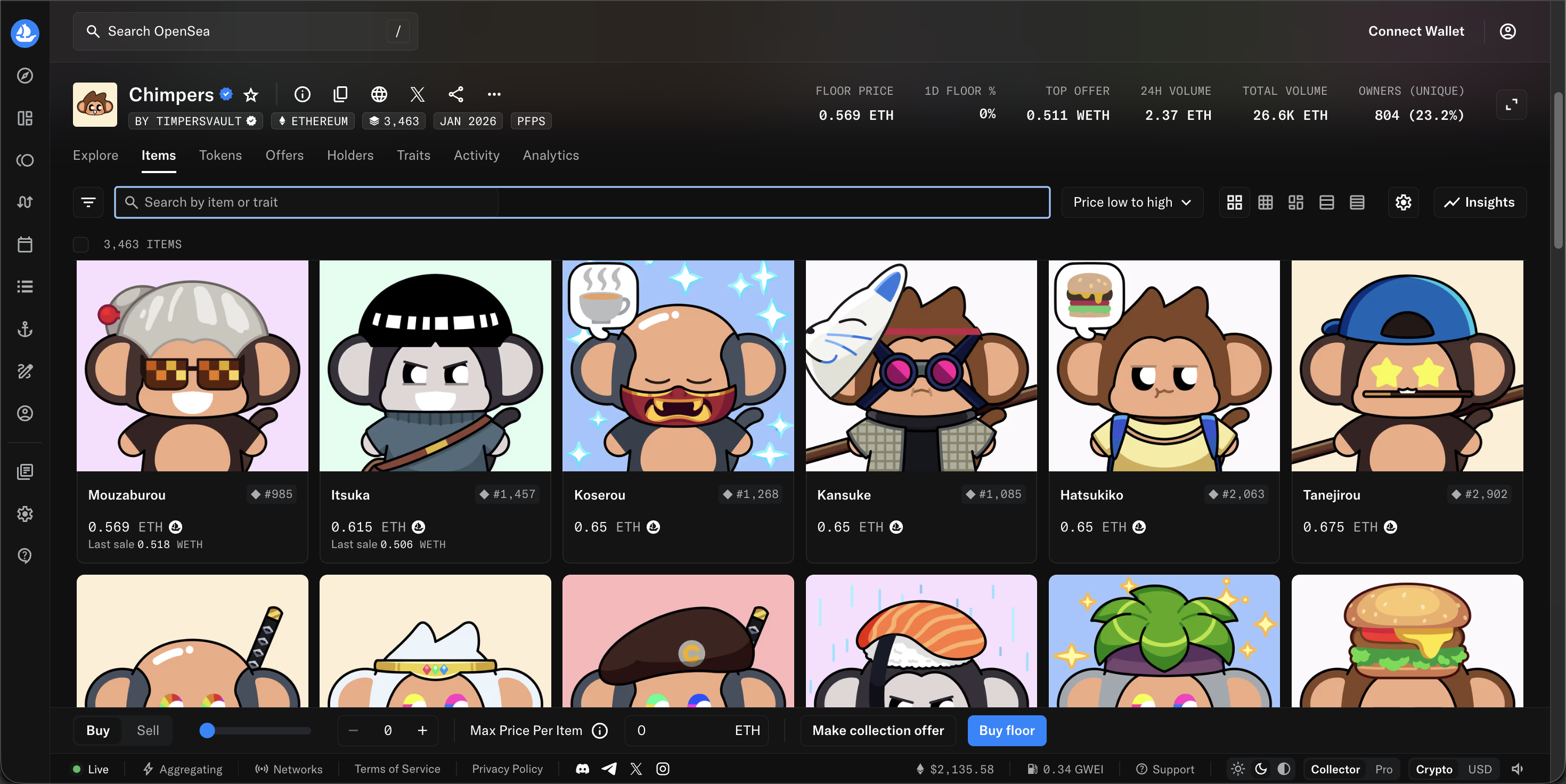Open the Price low to high dropdown
Screen dimensions: 1566x784
tap(1132, 202)
